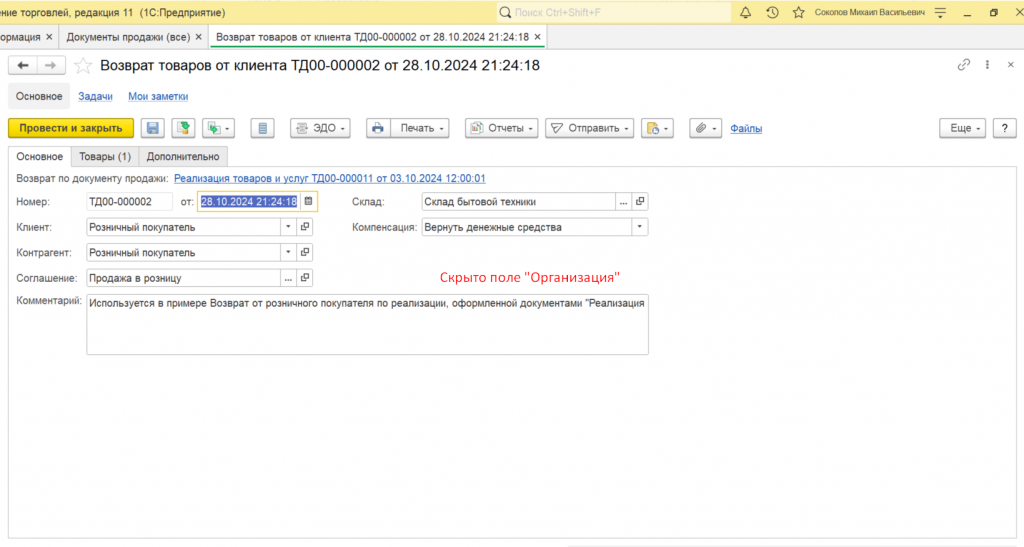Open the Контрагент record icon
The width and height of the screenshot is (1024, 547).
[x=305, y=253]
